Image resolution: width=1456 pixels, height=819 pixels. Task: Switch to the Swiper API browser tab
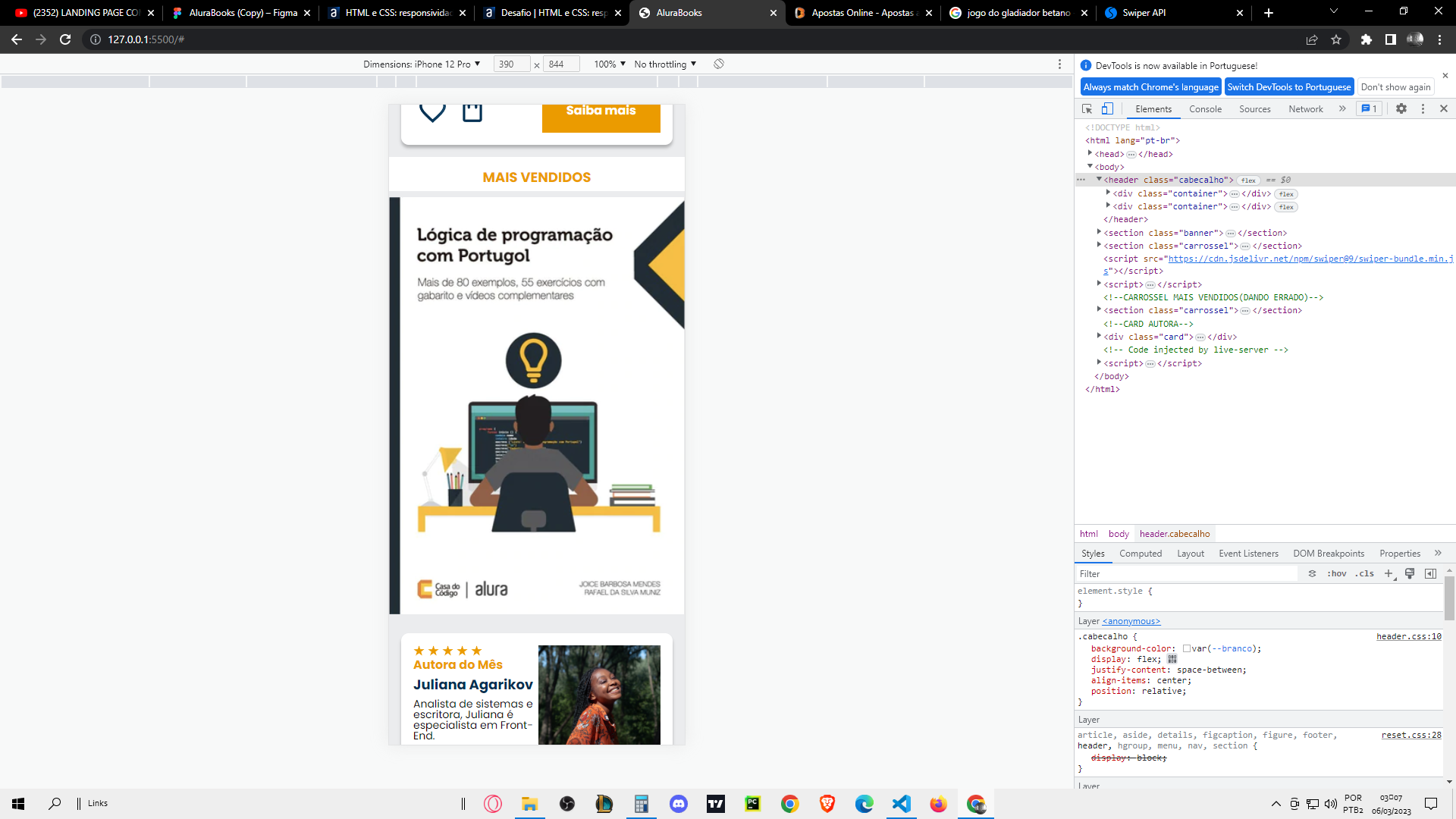1172,13
